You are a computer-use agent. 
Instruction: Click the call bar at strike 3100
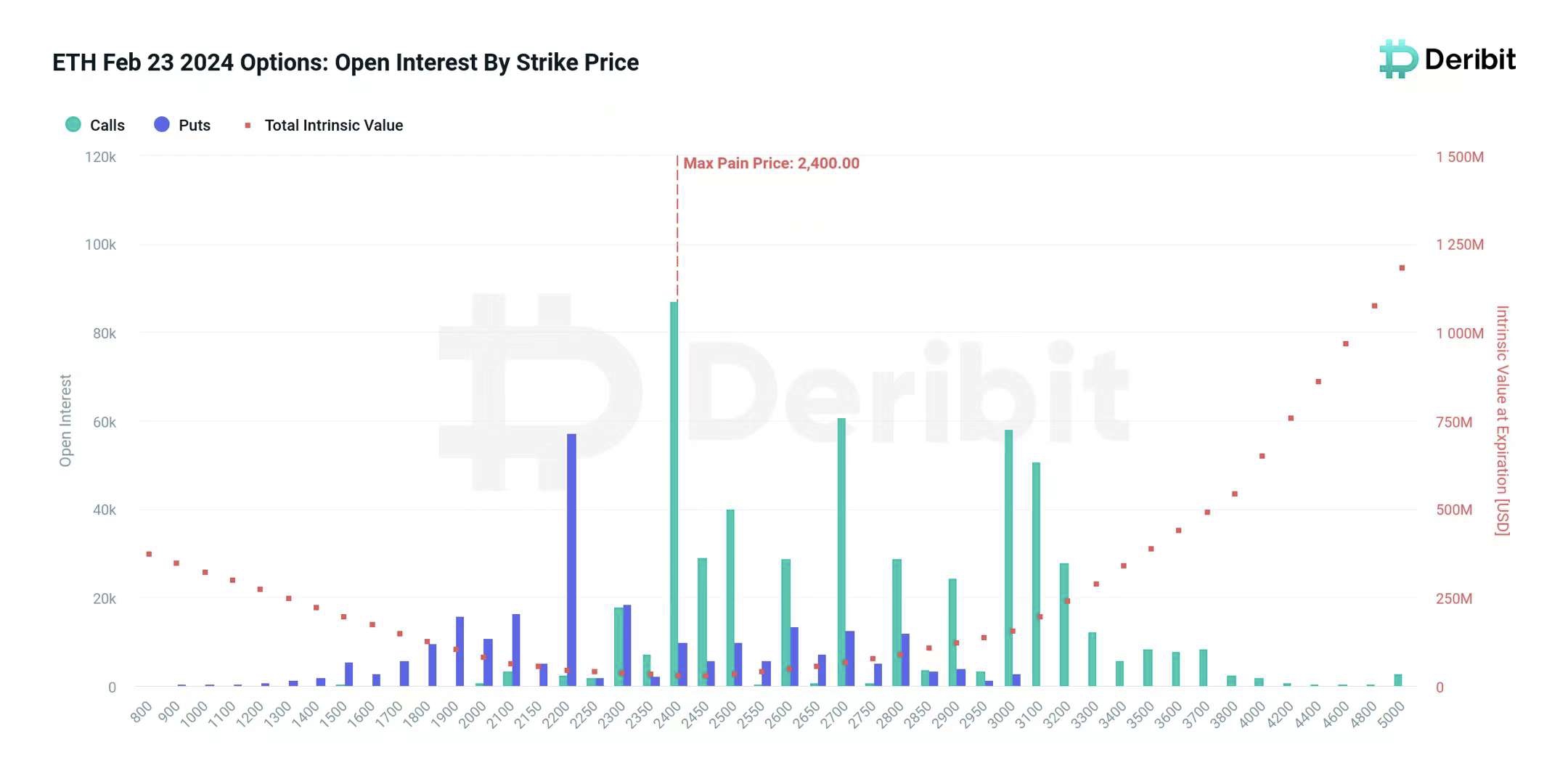[1036, 574]
